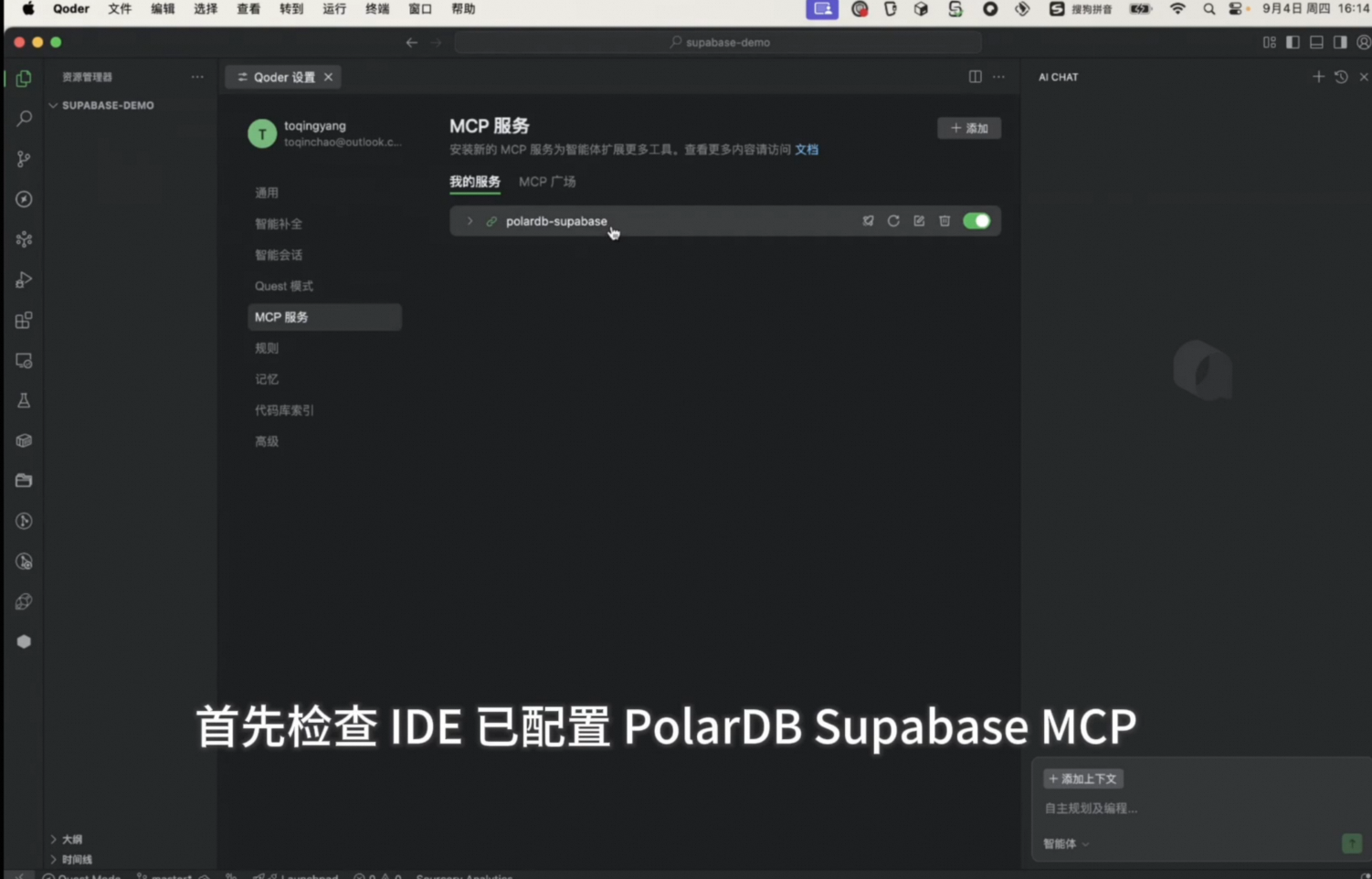Click the toqingyang user avatar
The image size is (1372, 879).
[x=262, y=133]
